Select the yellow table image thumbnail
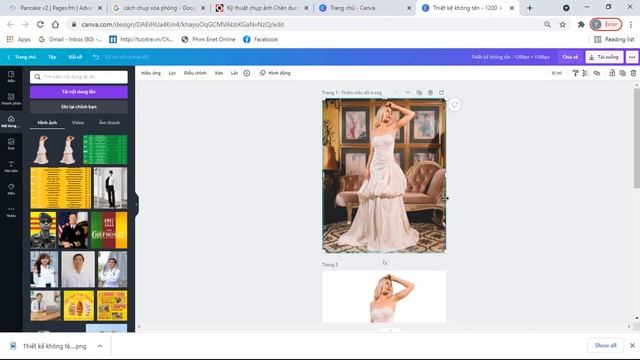 pyautogui.click(x=61, y=188)
